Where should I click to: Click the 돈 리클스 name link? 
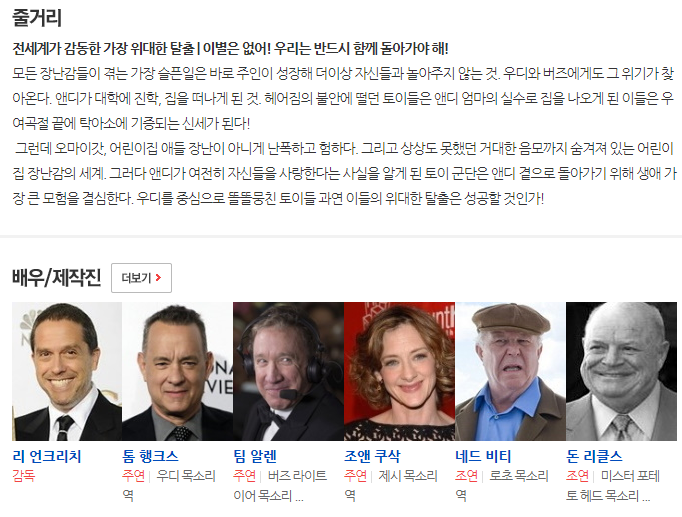point(594,456)
